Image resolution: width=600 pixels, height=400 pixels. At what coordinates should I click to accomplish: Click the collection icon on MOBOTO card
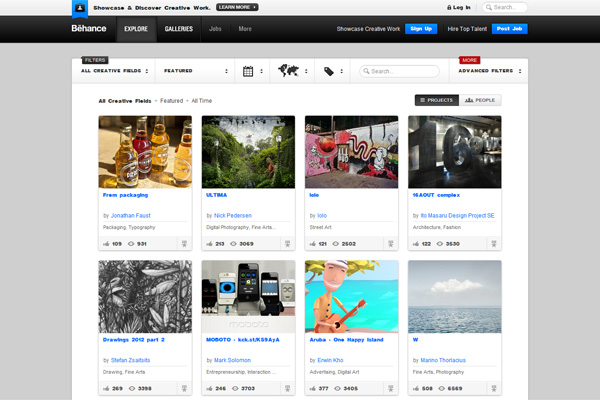tap(287, 388)
